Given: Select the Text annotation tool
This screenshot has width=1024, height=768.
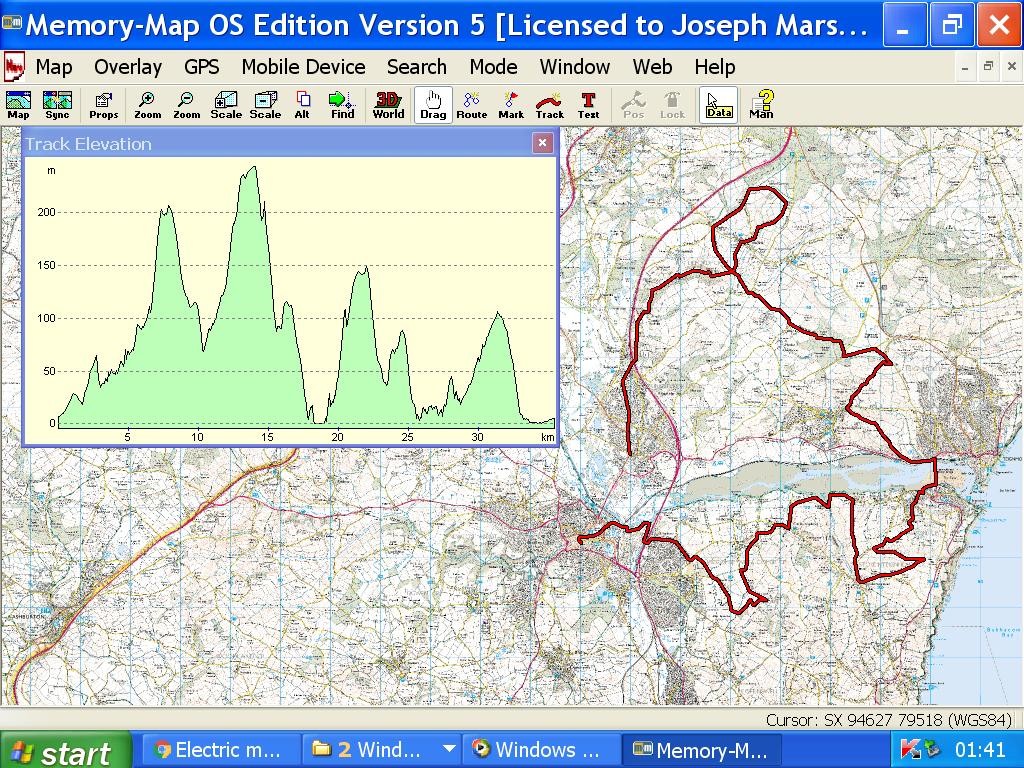Looking at the screenshot, I should [x=588, y=105].
